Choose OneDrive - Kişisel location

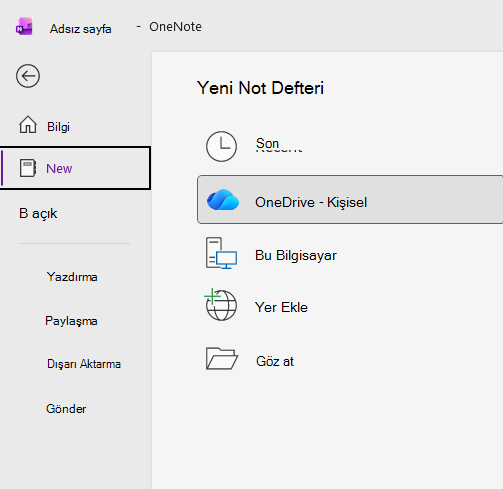click(350, 199)
